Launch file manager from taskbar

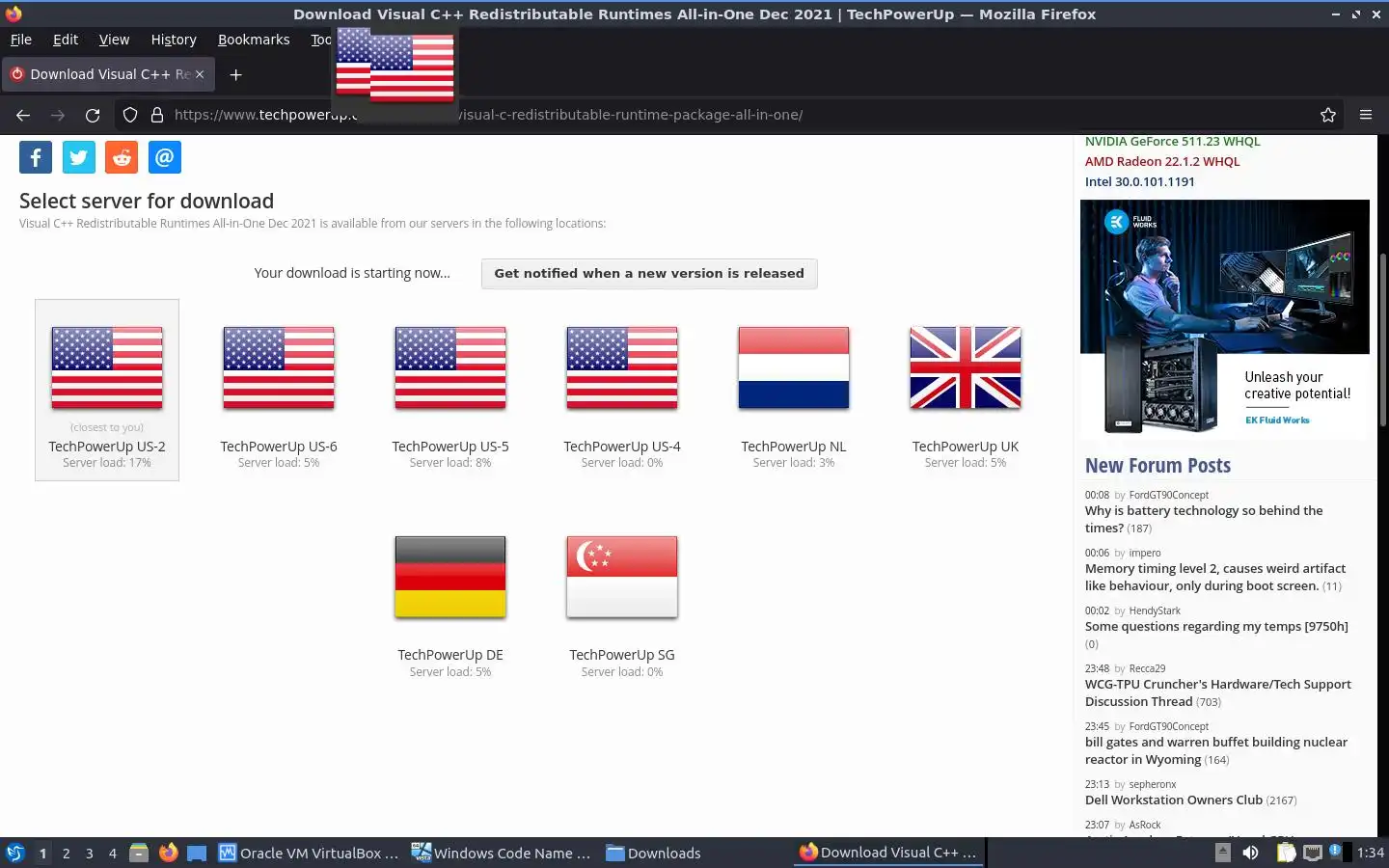point(139,853)
